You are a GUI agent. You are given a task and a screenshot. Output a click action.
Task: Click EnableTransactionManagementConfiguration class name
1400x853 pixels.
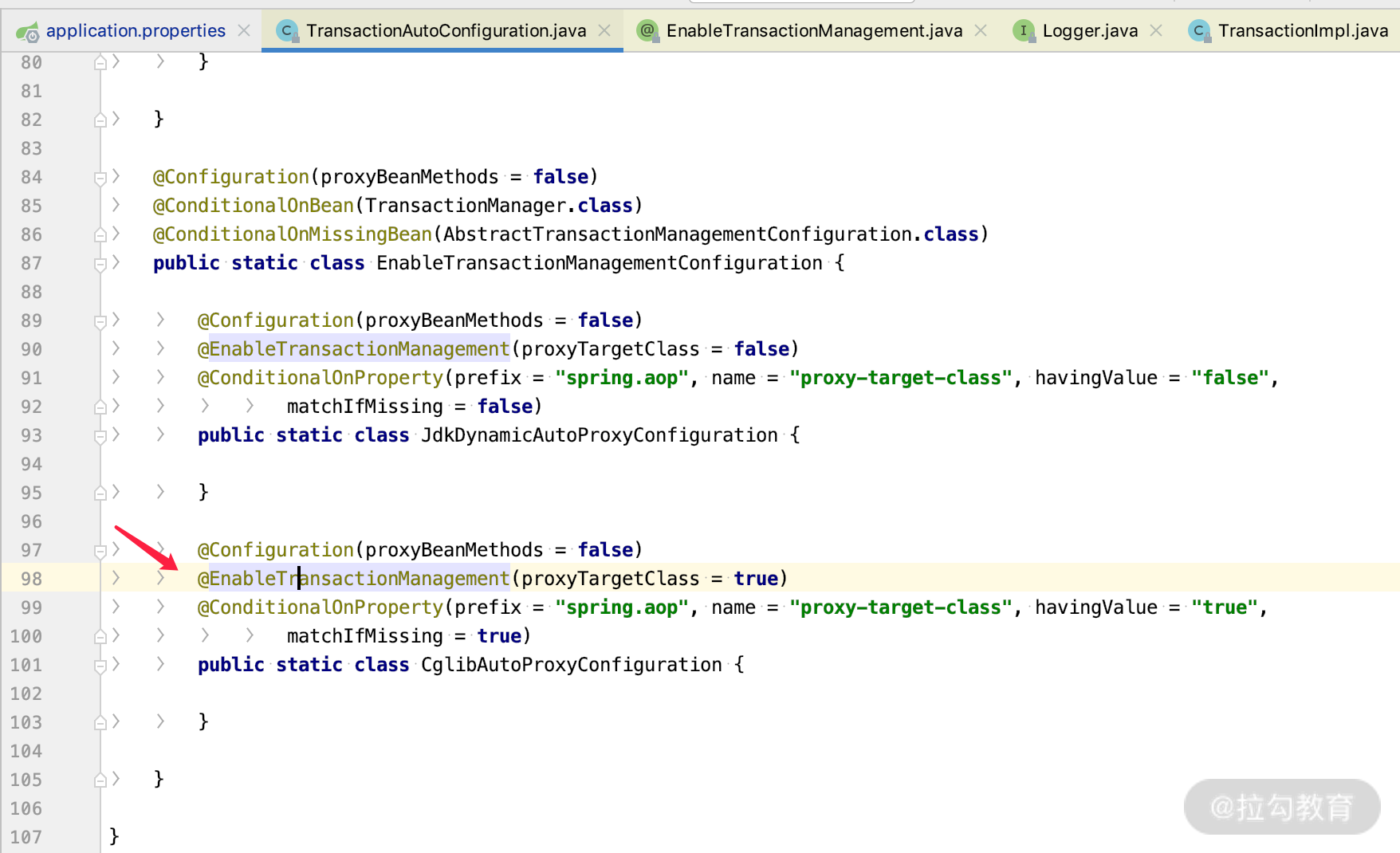[600, 263]
